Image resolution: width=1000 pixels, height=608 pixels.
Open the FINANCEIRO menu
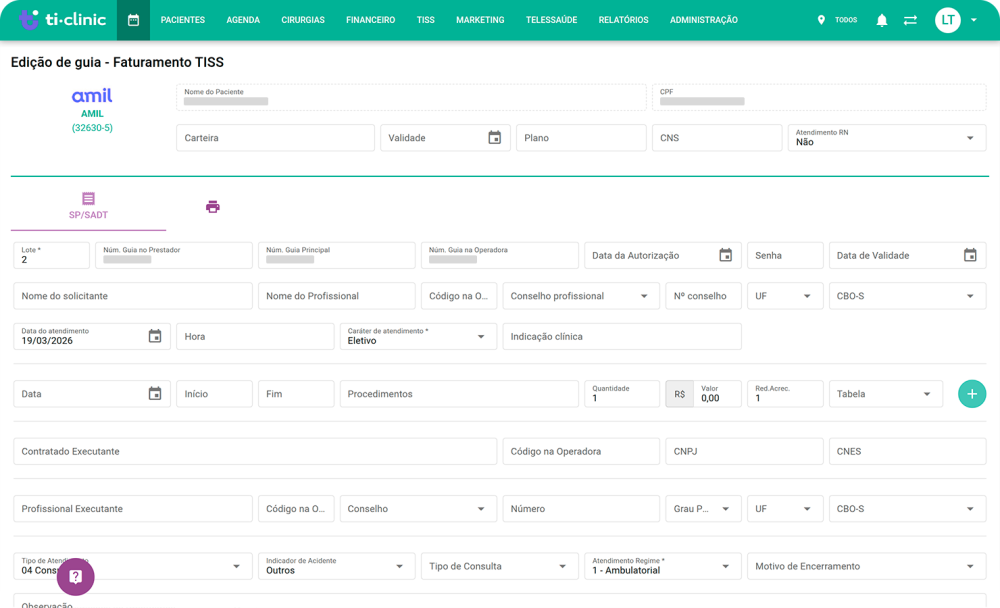(371, 20)
